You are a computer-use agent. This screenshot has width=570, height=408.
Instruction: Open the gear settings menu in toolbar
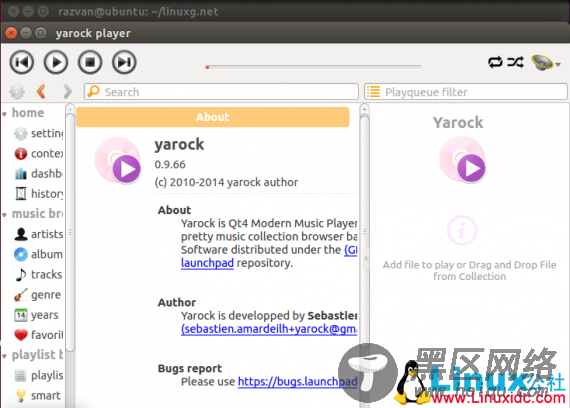[x=17, y=92]
